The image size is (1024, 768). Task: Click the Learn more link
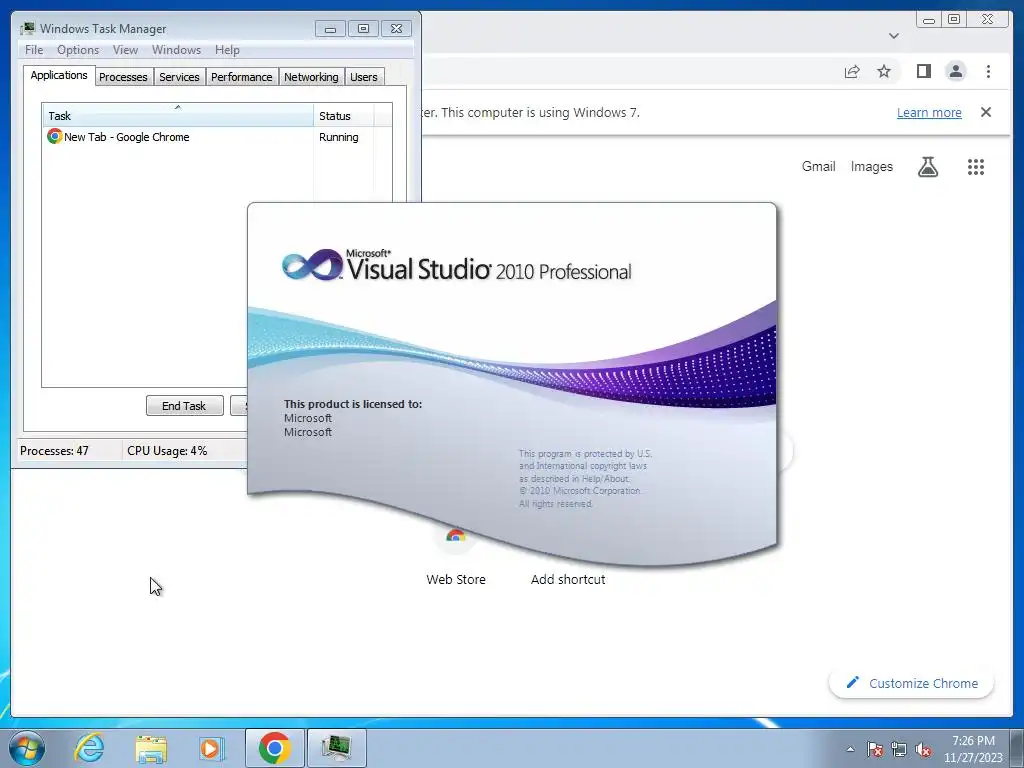[929, 112]
